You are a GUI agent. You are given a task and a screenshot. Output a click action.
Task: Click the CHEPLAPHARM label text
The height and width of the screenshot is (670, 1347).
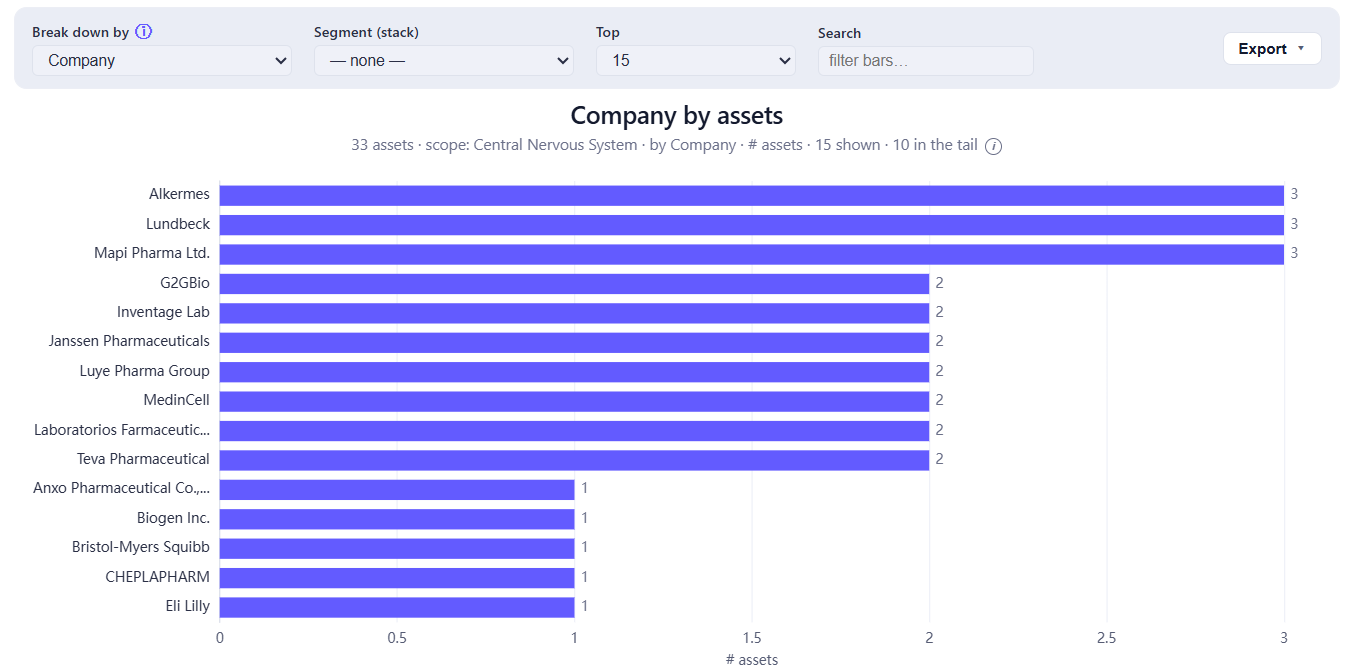(x=158, y=577)
